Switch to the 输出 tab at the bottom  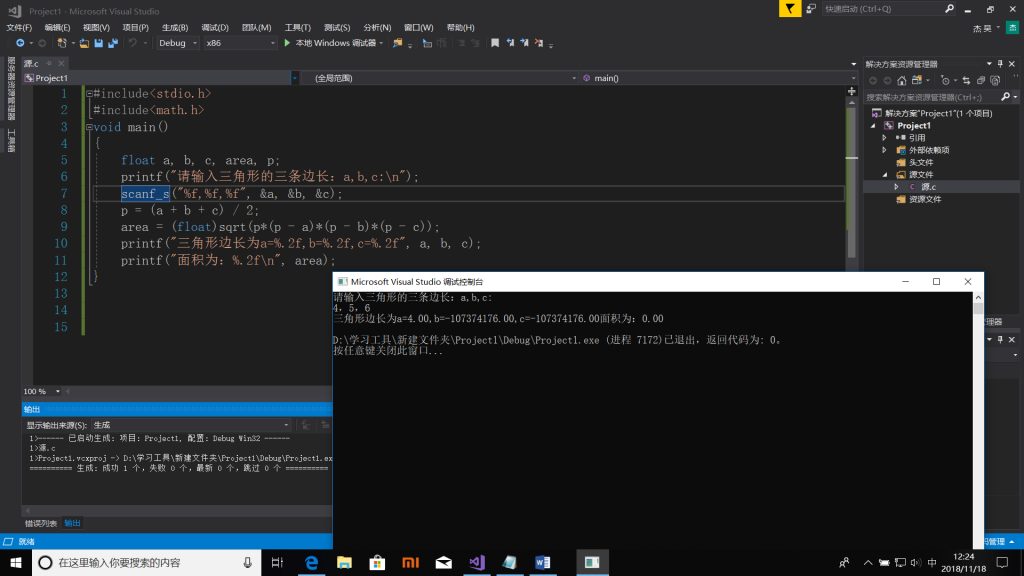pyautogui.click(x=72, y=523)
